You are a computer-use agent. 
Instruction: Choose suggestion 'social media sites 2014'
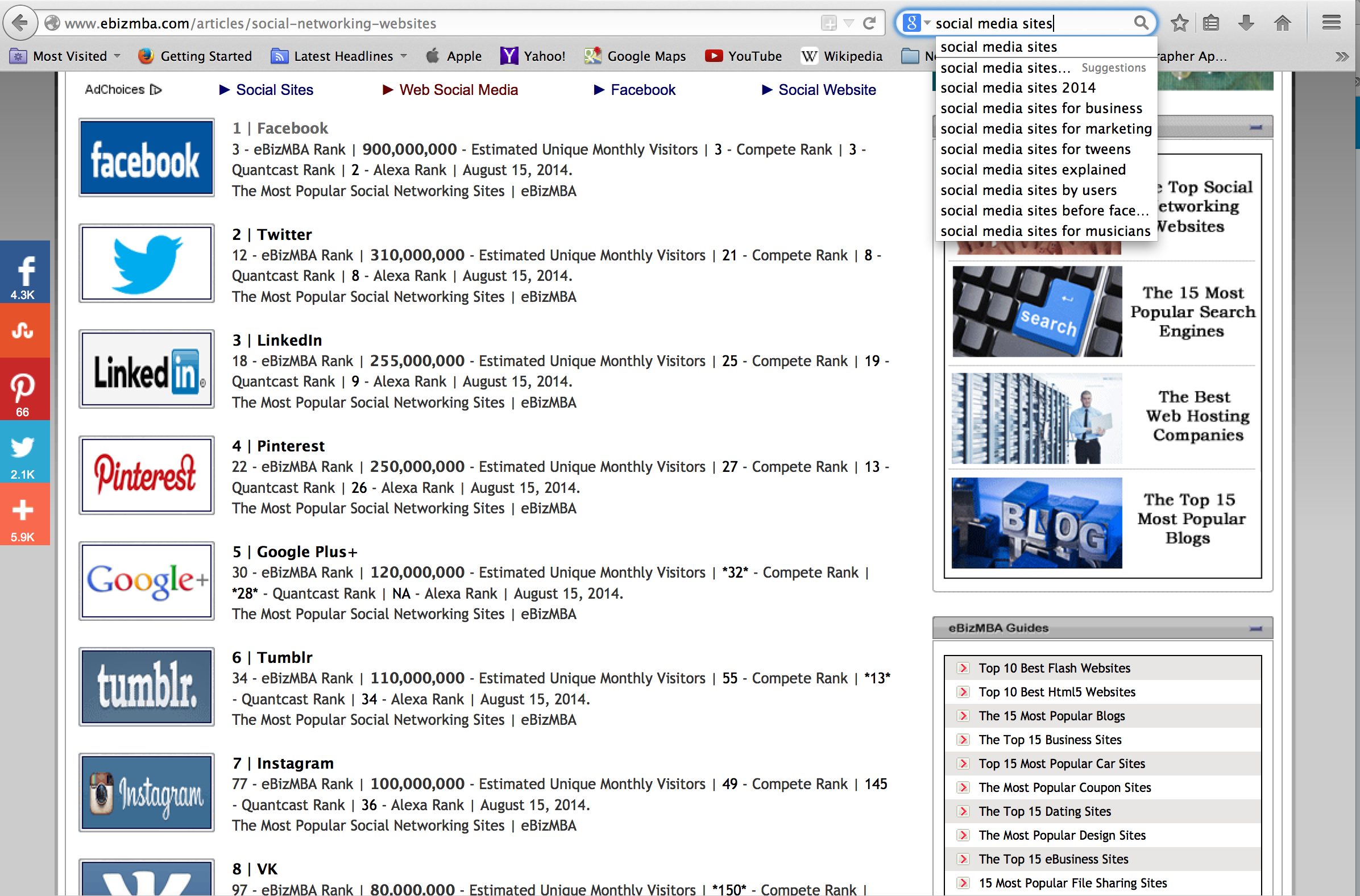[1018, 88]
